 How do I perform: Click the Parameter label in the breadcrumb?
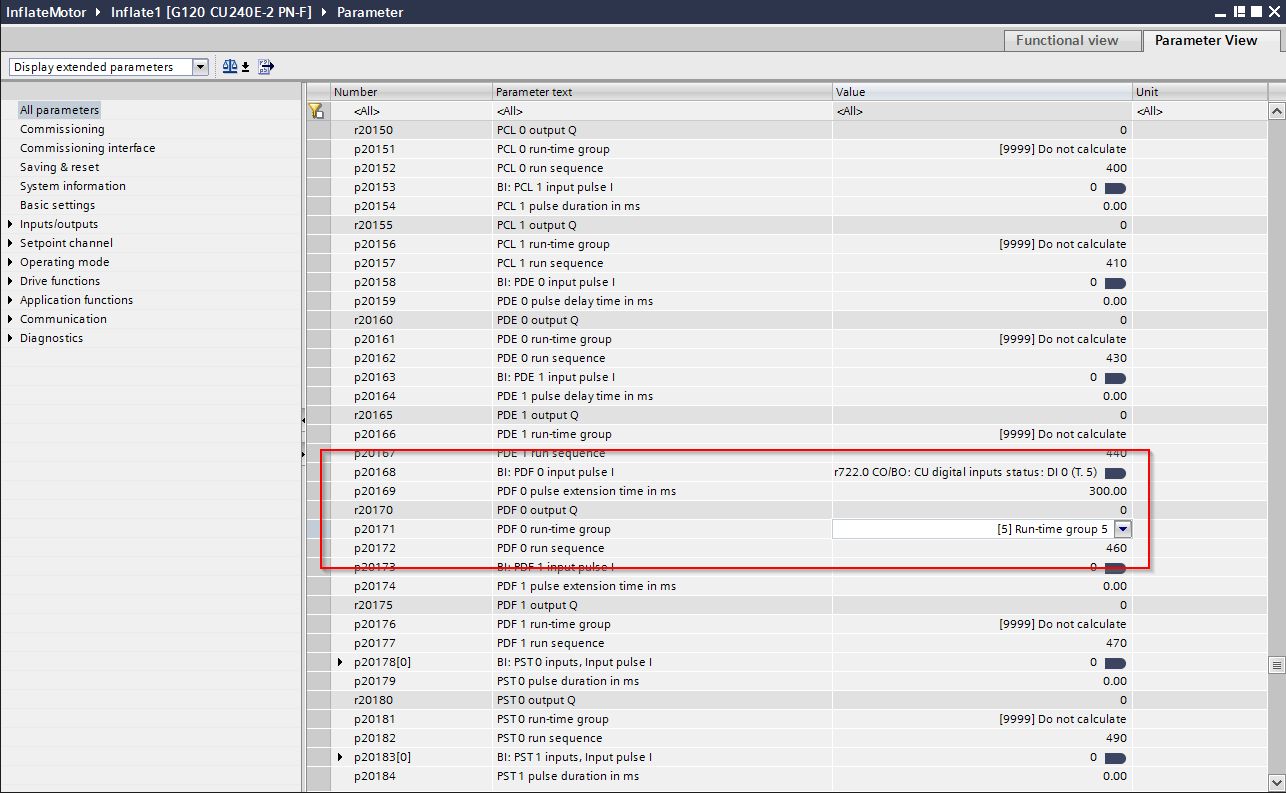370,12
